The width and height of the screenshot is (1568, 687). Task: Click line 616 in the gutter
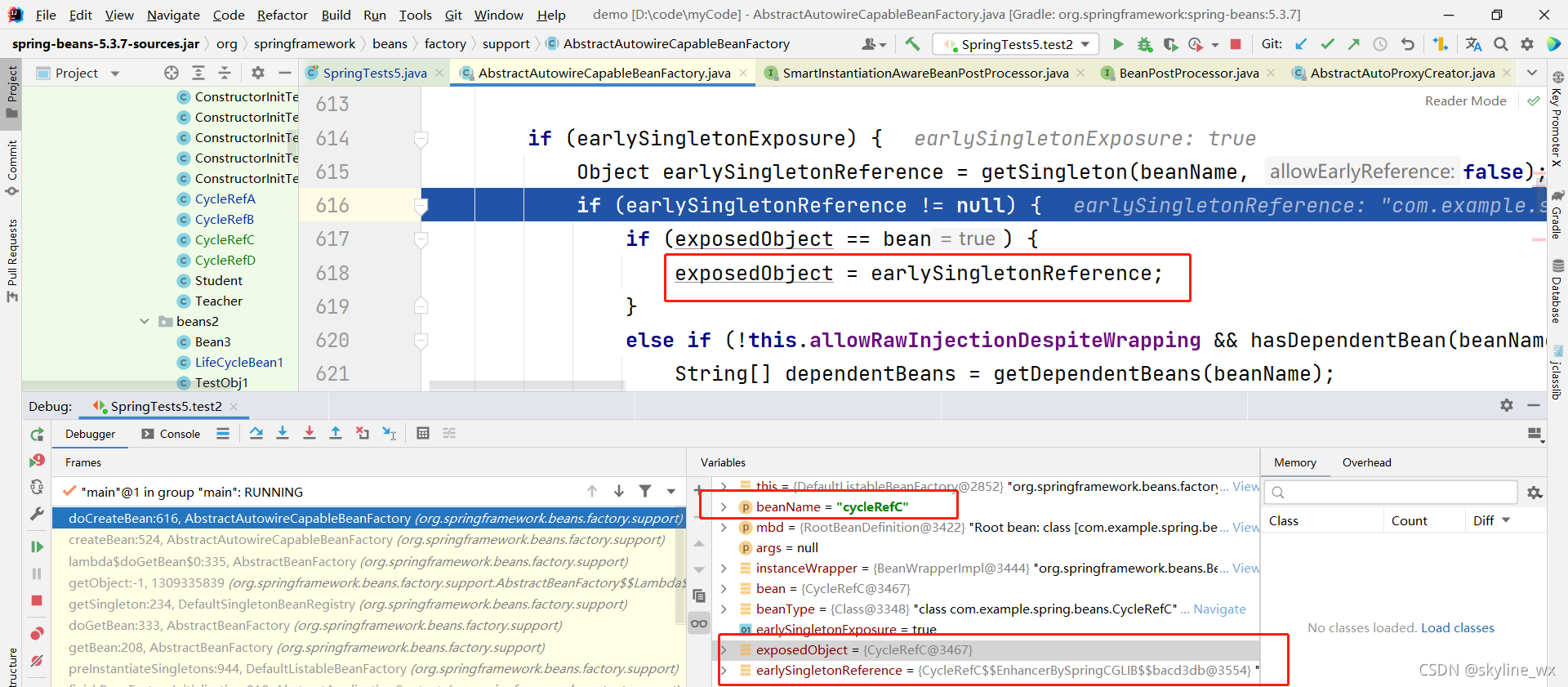coord(333,205)
